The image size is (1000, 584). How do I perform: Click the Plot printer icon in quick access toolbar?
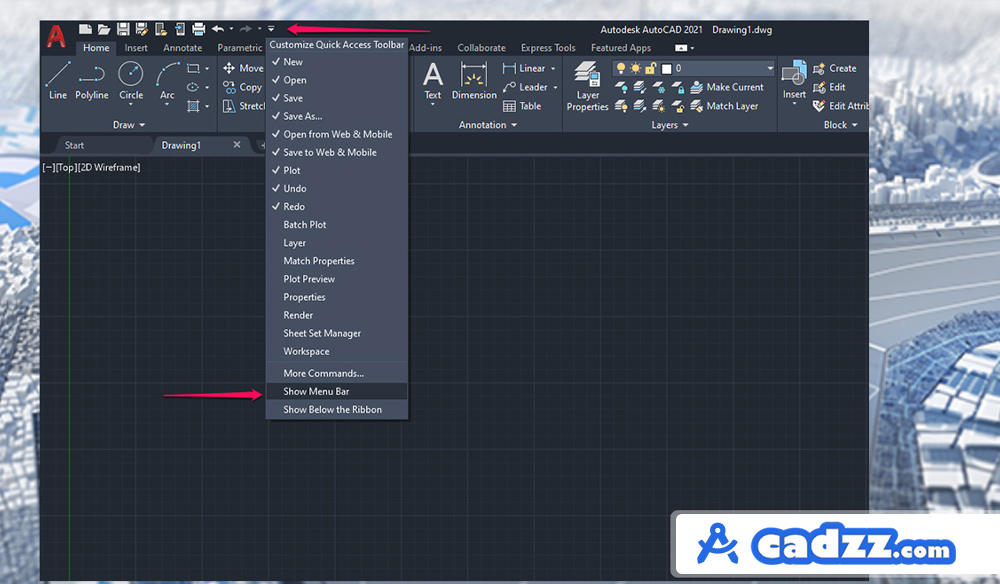(x=198, y=29)
